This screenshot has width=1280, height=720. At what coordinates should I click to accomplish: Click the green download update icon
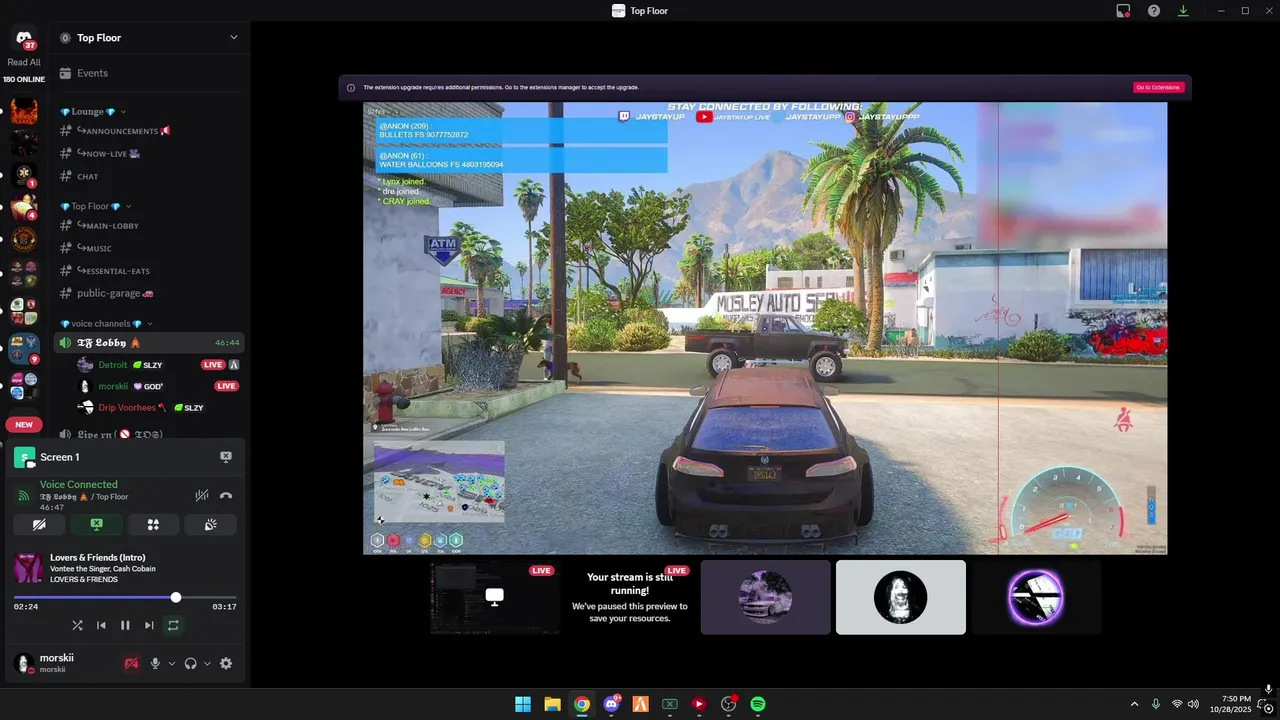[x=1183, y=11]
